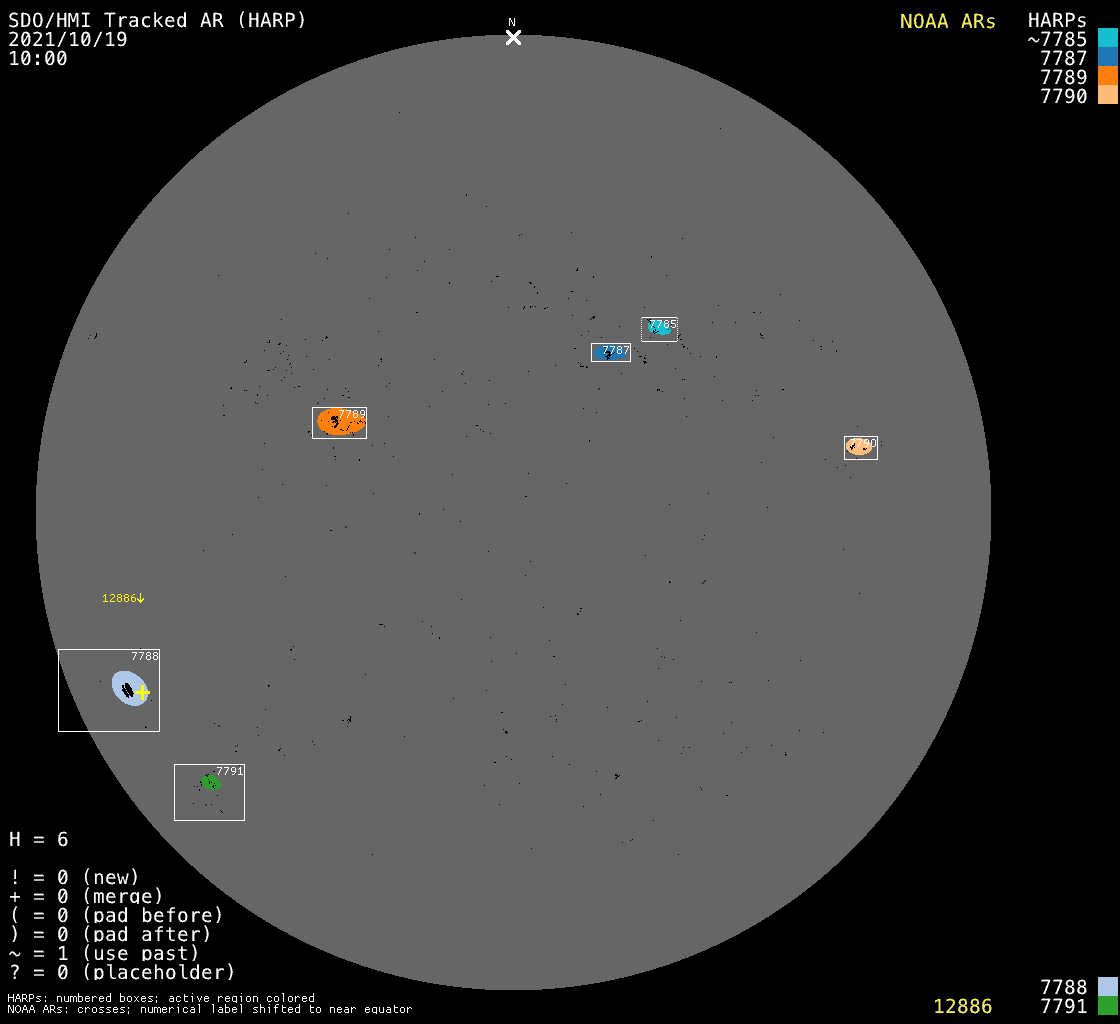The image size is (1120, 1024).
Task: Click the light blue legend swatch for 7788
Action: pos(1107,987)
